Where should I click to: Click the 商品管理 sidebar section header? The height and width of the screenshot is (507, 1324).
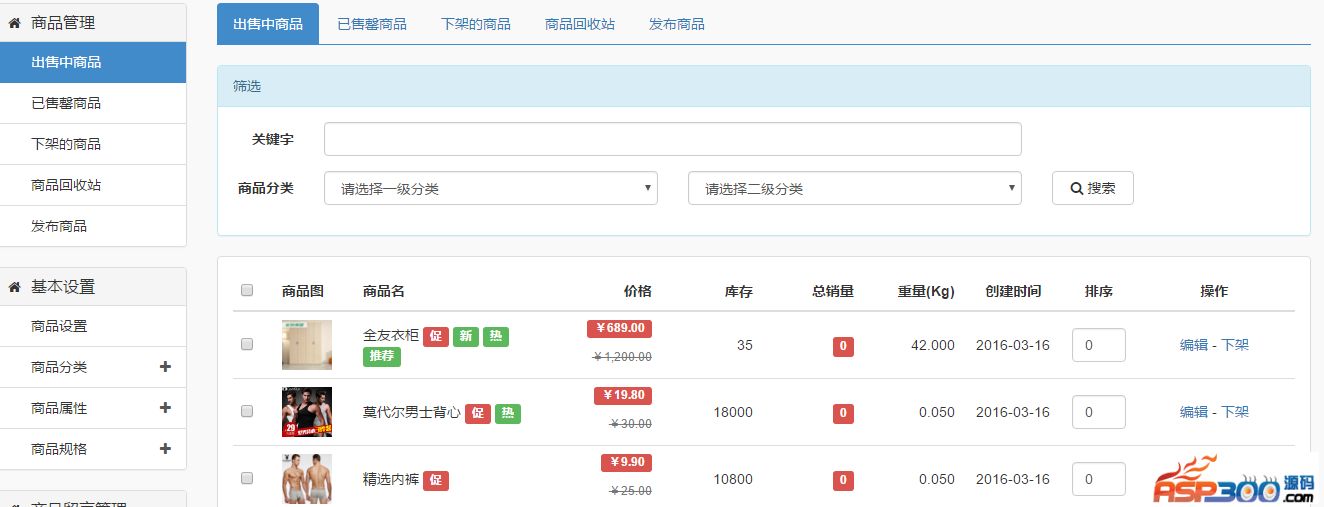[x=93, y=22]
